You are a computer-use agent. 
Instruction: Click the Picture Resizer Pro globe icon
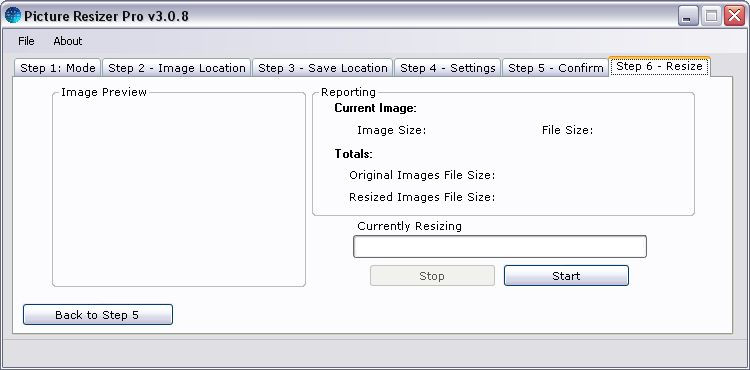coord(13,15)
